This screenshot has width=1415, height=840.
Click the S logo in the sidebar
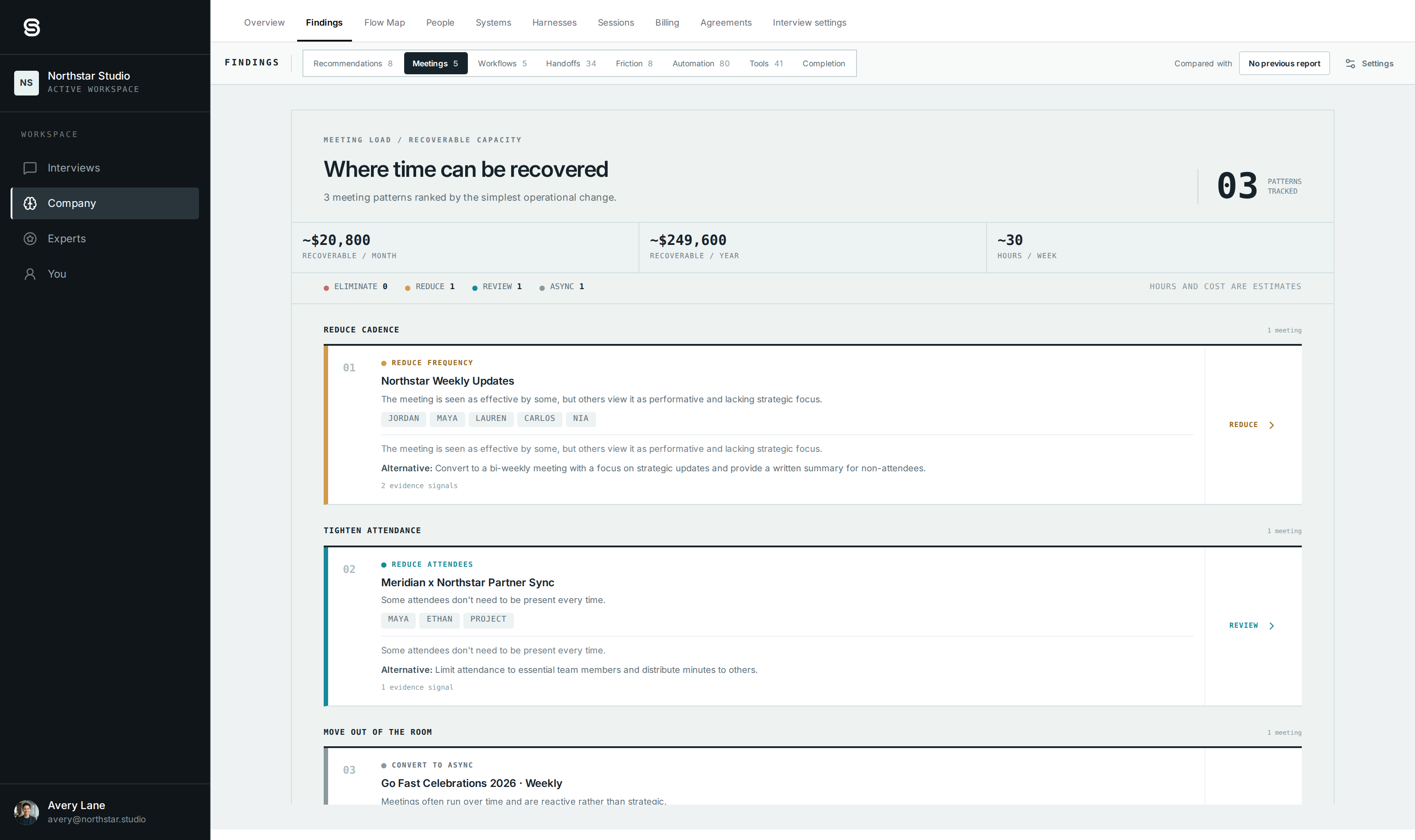click(32, 27)
